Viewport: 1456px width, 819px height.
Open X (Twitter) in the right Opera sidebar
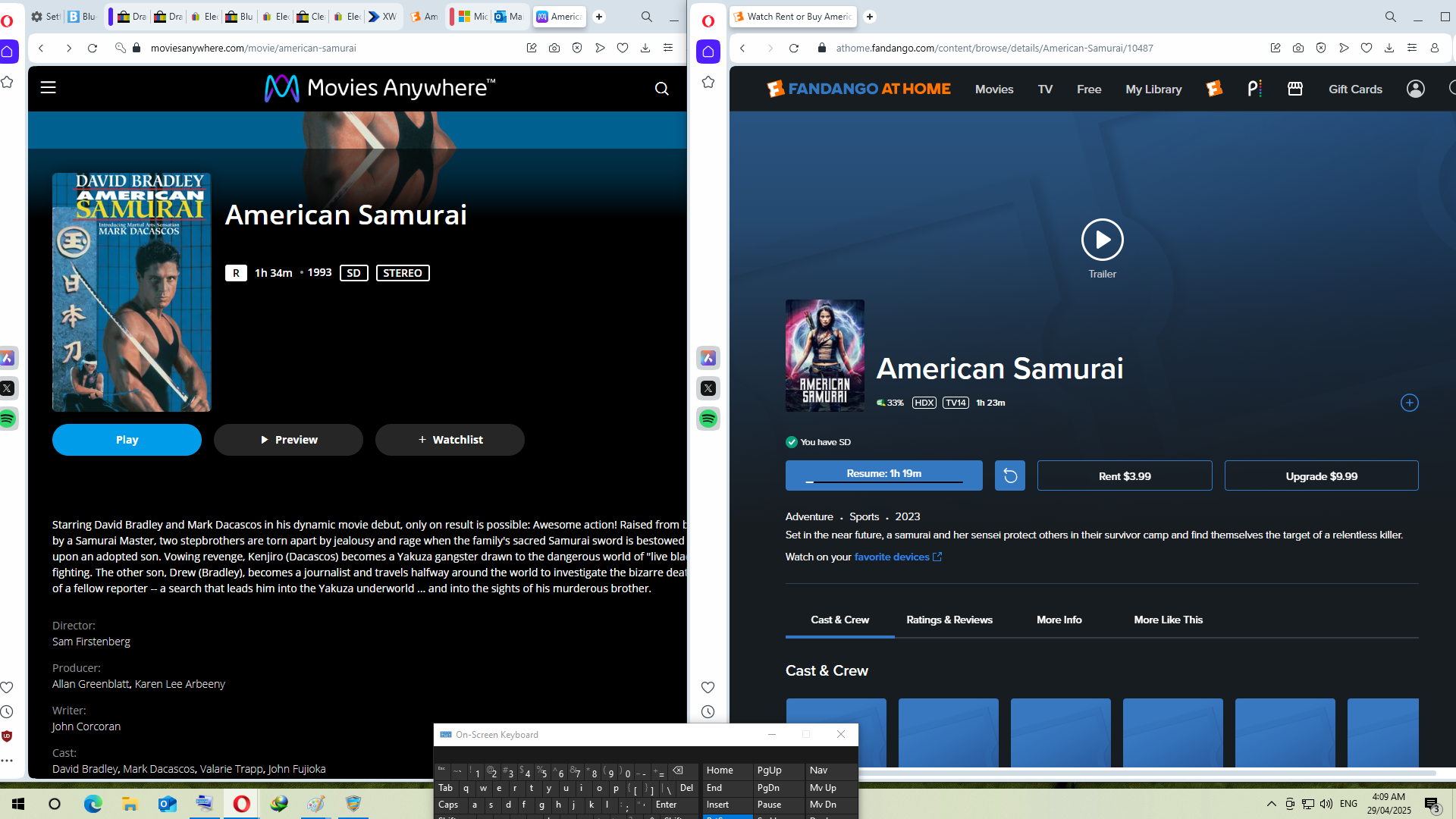[708, 388]
